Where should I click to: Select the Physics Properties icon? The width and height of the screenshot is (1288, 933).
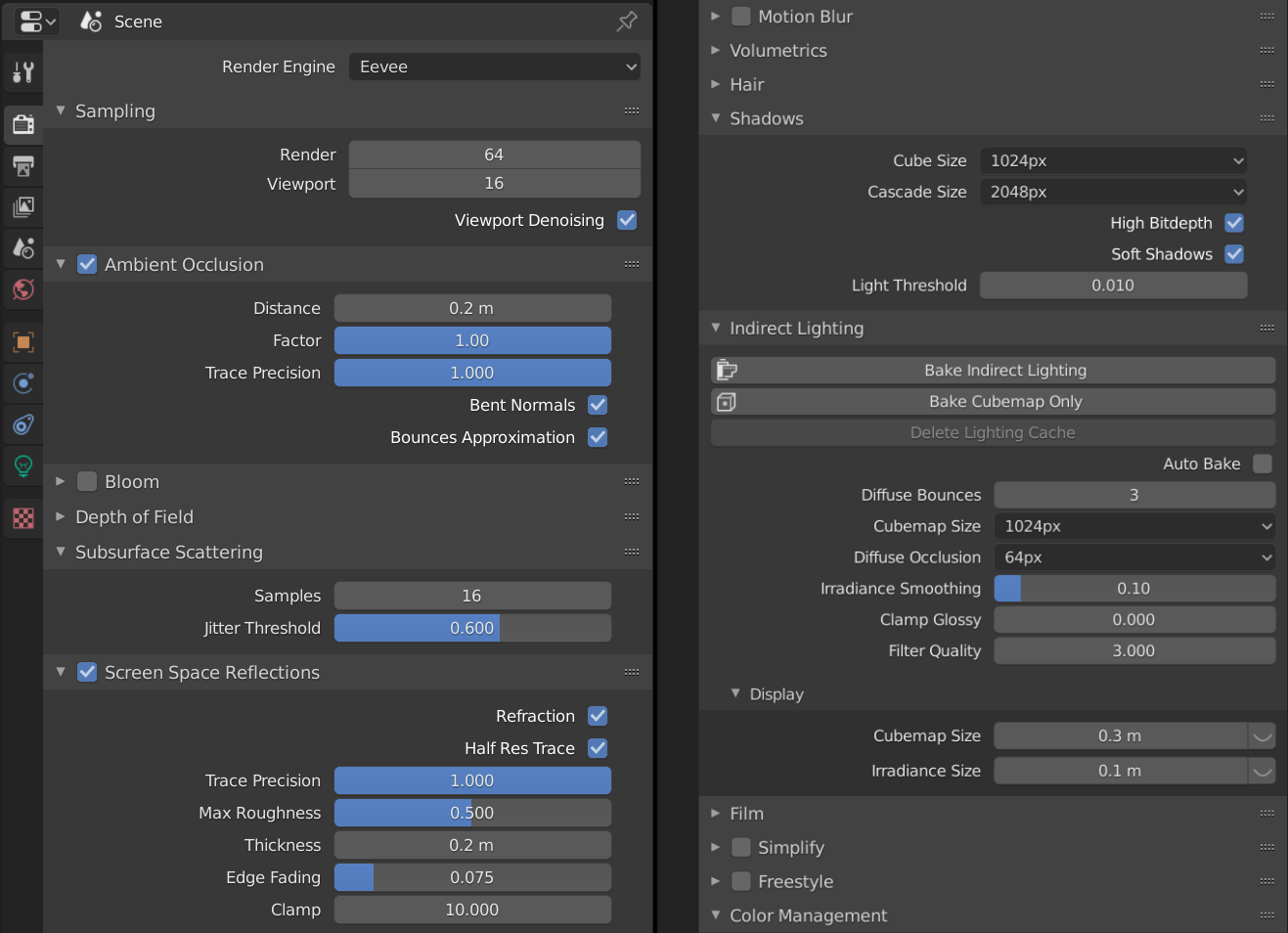[x=22, y=424]
